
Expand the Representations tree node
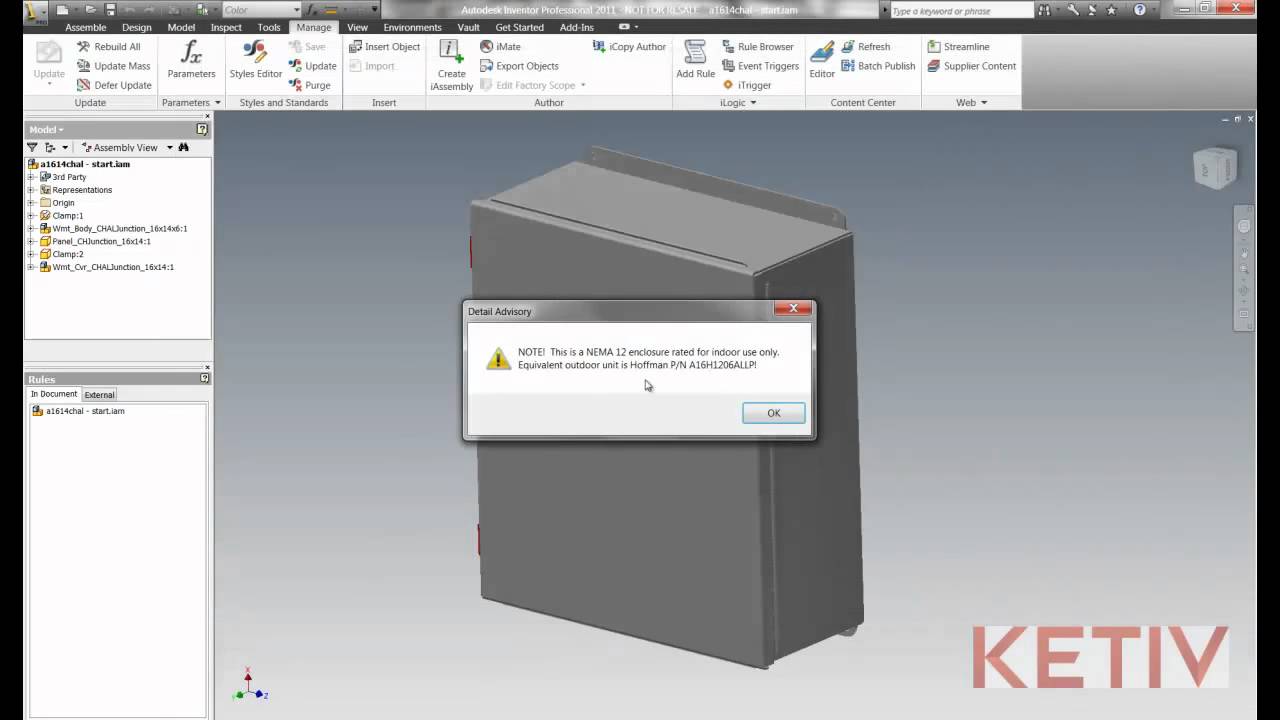point(32,190)
